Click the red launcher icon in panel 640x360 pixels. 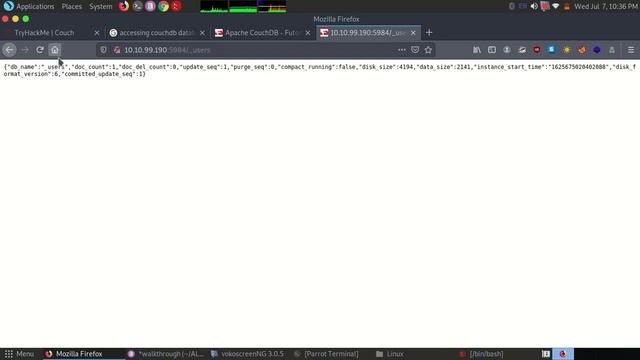click(x=176, y=6)
